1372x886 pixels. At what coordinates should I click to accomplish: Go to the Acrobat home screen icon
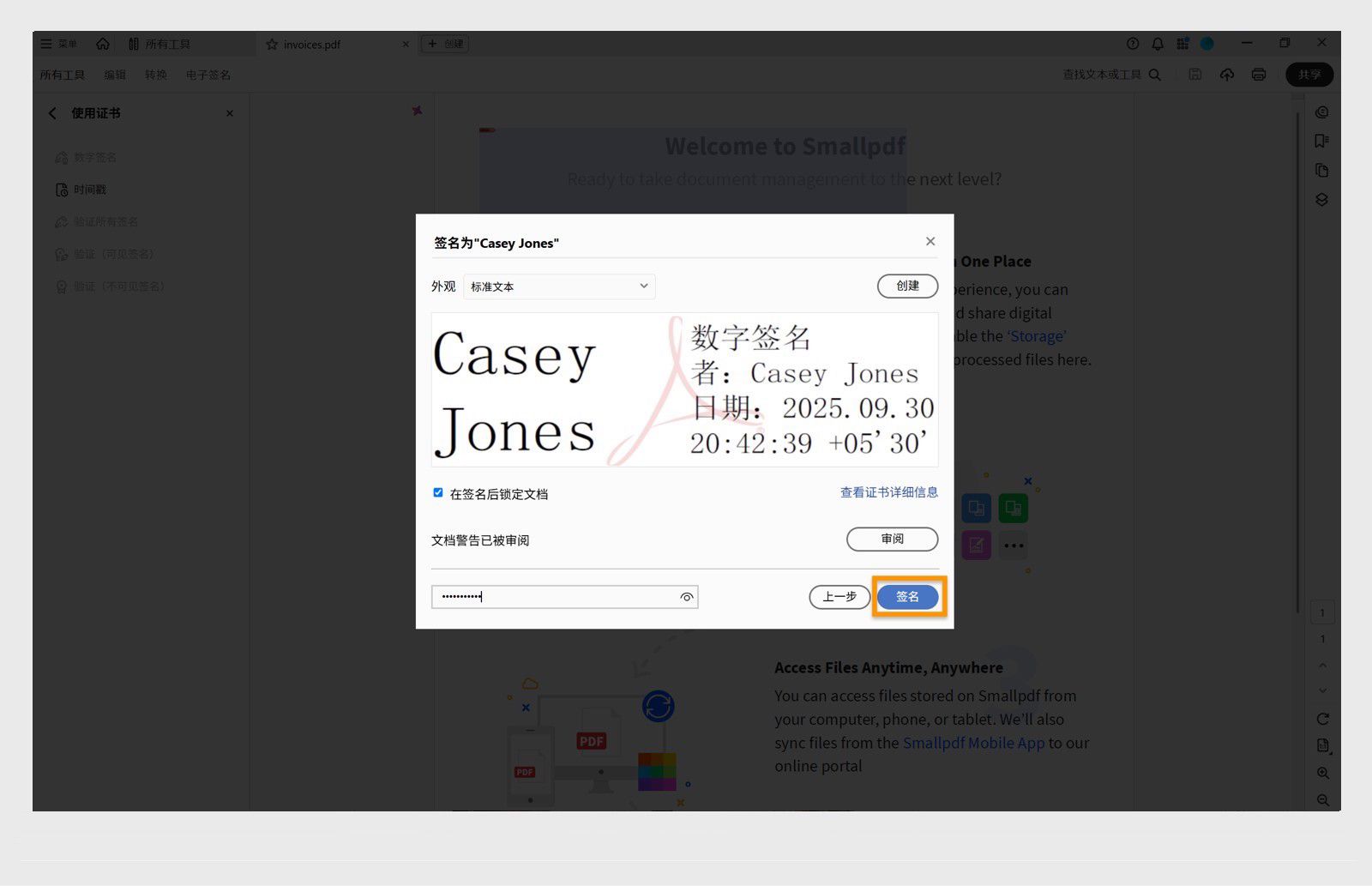point(103,44)
